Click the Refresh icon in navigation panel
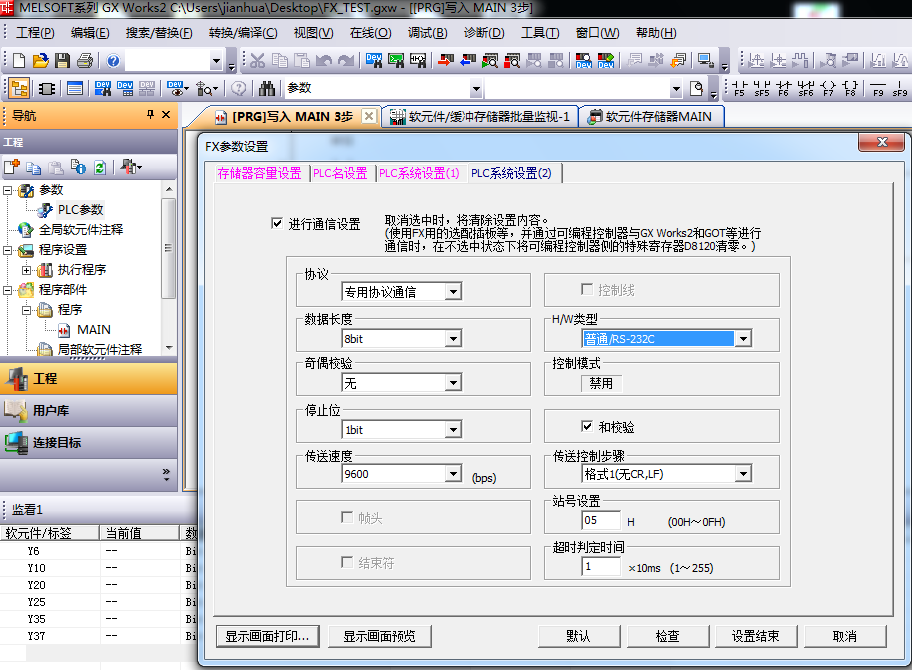Viewport: 912px width, 670px height. 100,168
